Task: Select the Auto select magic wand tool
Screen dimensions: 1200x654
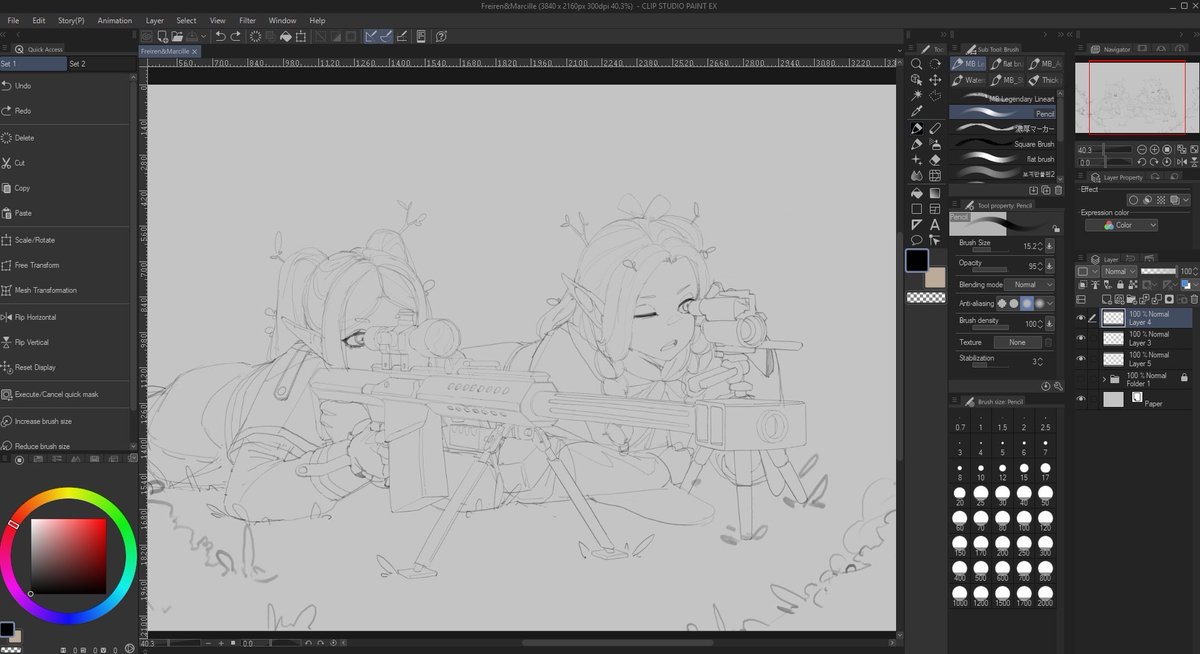Action: point(916,95)
